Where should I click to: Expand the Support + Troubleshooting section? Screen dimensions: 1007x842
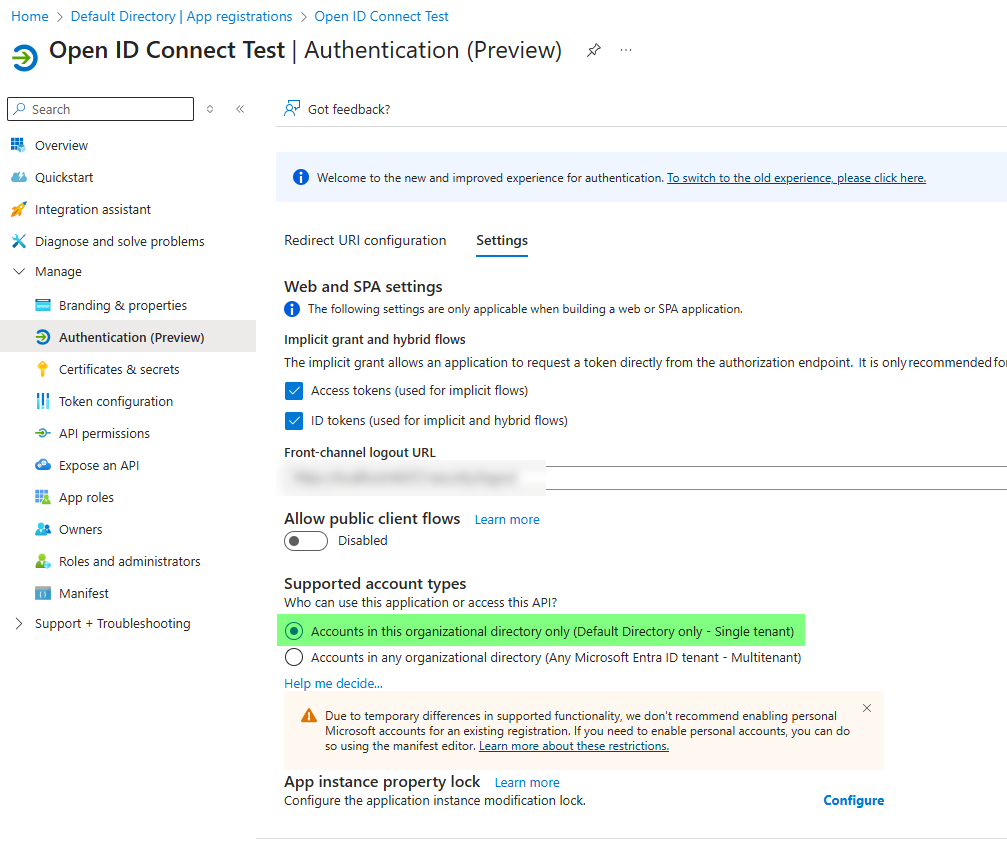[x=18, y=623]
